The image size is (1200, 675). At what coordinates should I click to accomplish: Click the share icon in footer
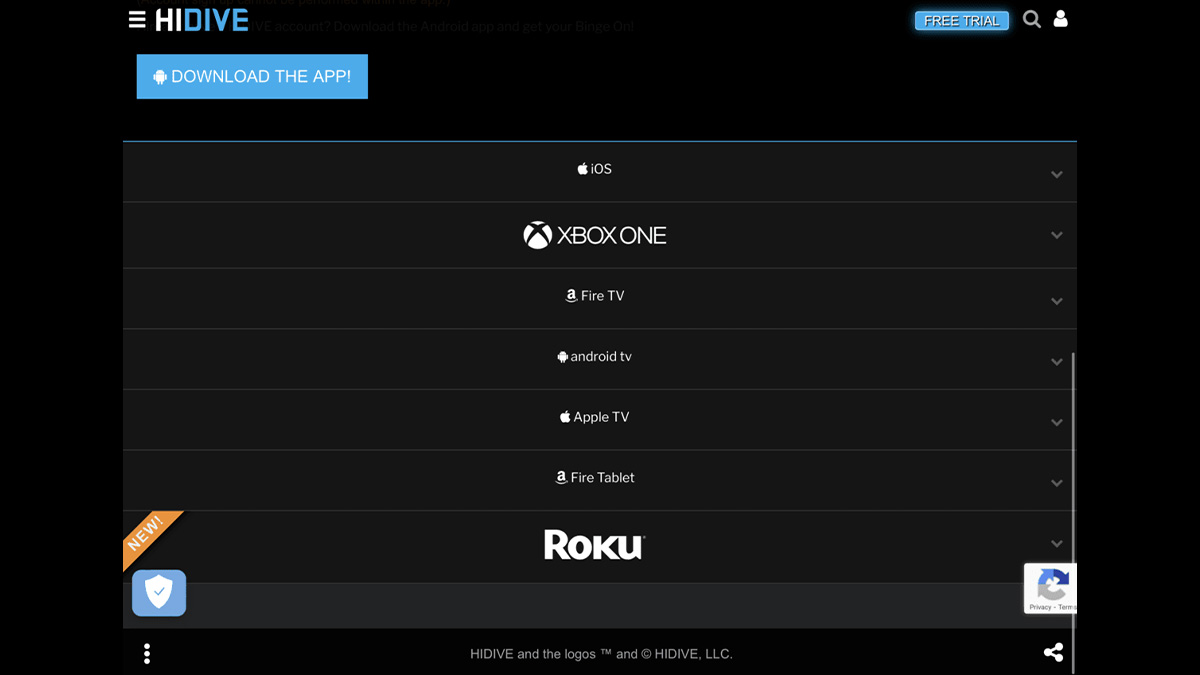(1053, 653)
